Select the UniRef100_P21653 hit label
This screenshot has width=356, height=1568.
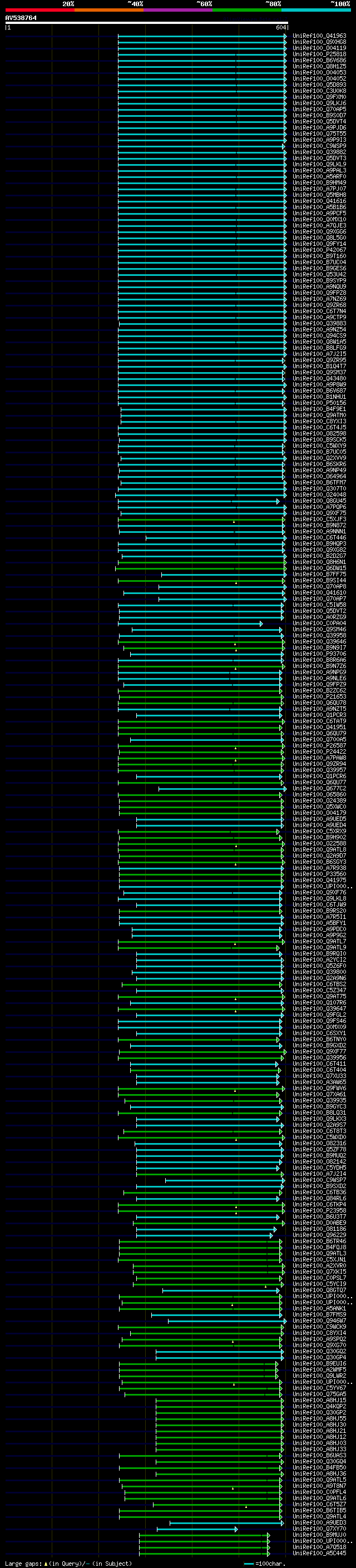click(x=319, y=697)
